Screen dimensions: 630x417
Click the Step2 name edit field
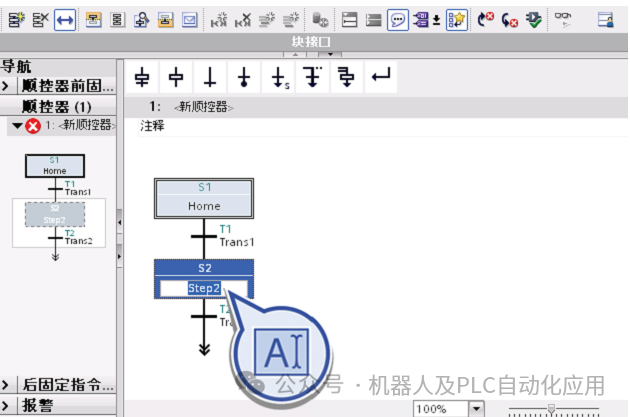204,288
